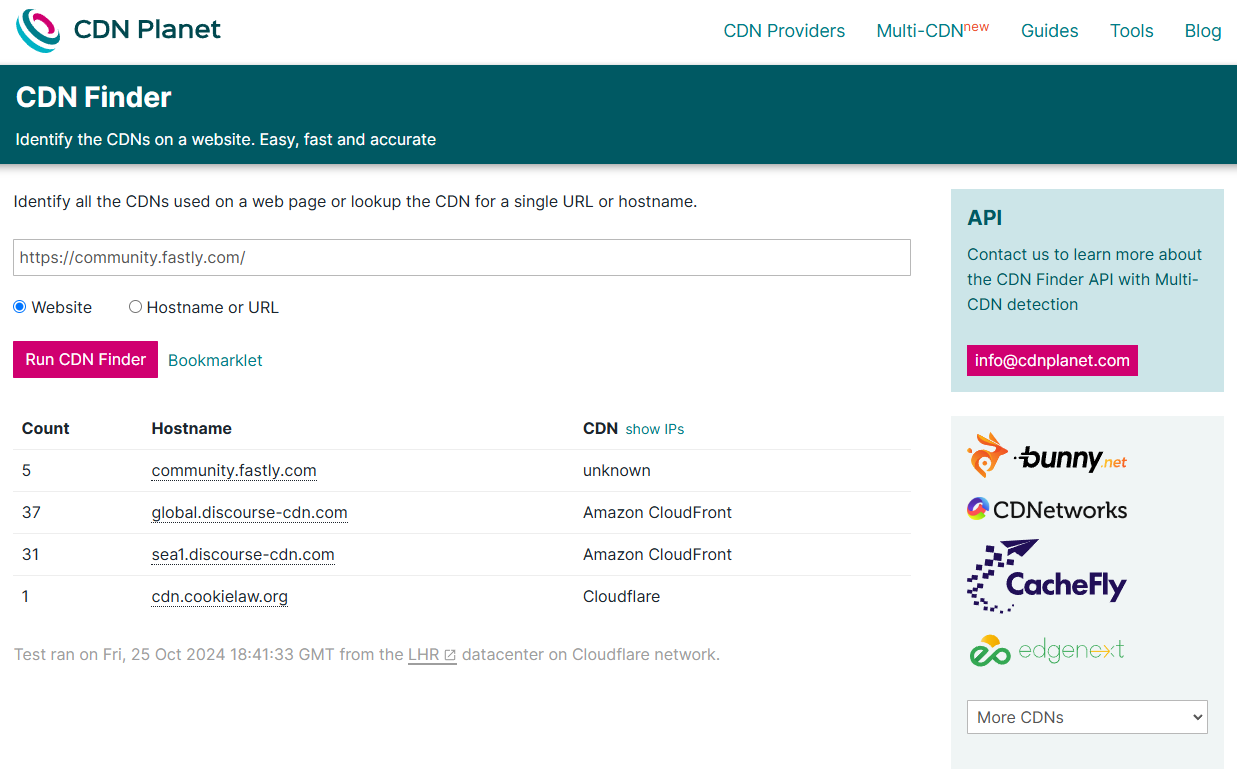Image resolution: width=1237 pixels, height=778 pixels.
Task: Click the CDN Planet site title text
Action: pos(147,30)
